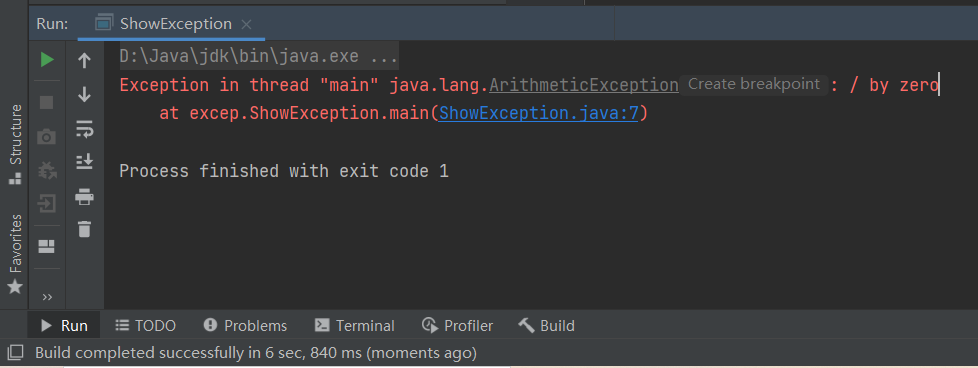Open the Favorites tool window
This screenshot has height=368, width=978.
(x=15, y=253)
